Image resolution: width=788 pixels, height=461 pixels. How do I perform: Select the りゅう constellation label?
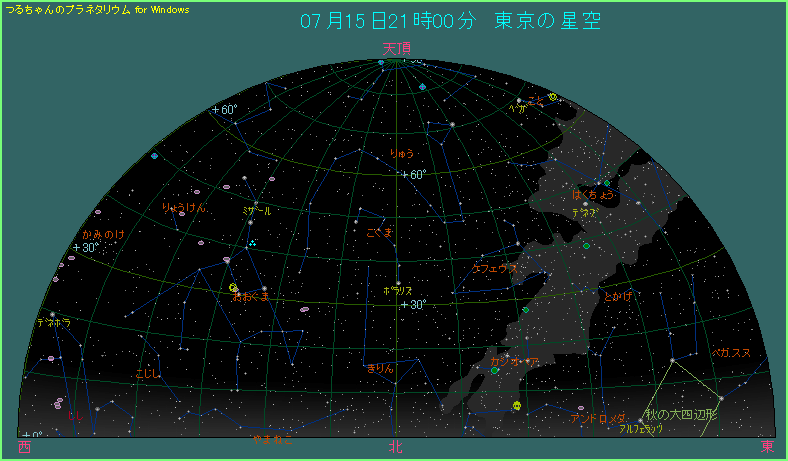pos(402,154)
